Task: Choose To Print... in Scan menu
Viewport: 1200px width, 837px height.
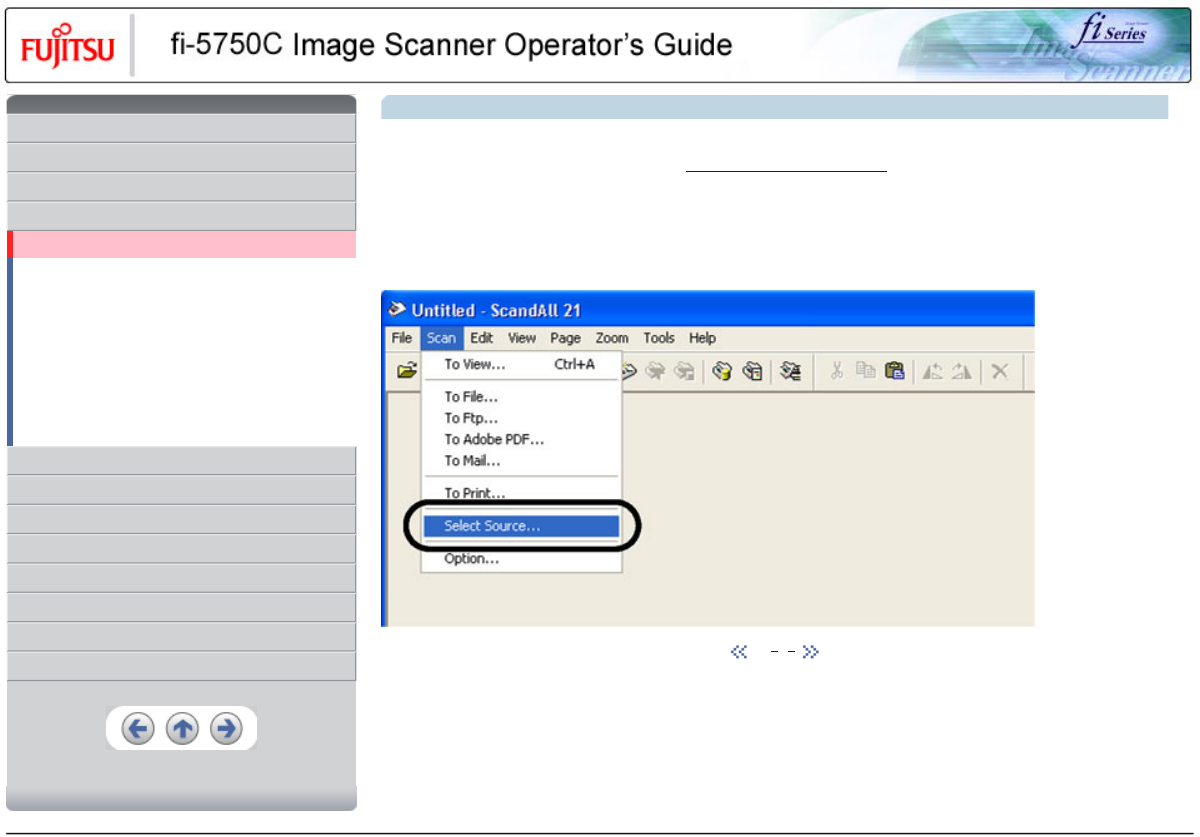Action: [521, 493]
